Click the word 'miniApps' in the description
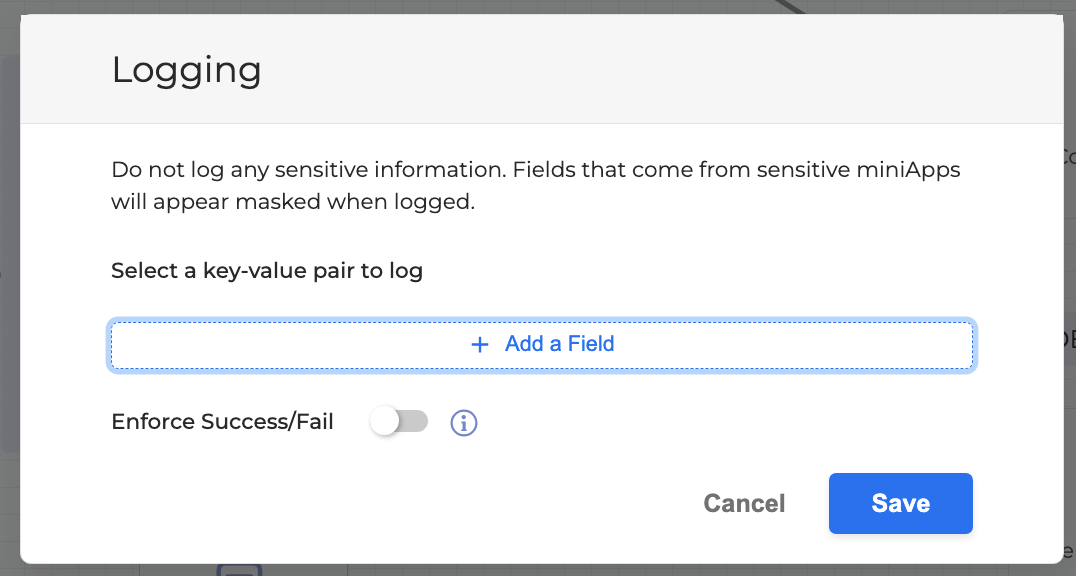Viewport: 1076px width, 576px height. [908, 170]
